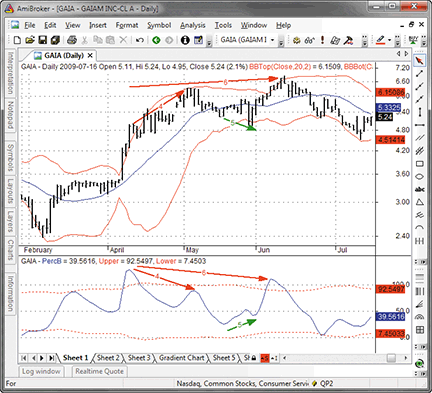432x393 pixels.
Task: Select the triangle drawing tool
Action: click(x=420, y=202)
